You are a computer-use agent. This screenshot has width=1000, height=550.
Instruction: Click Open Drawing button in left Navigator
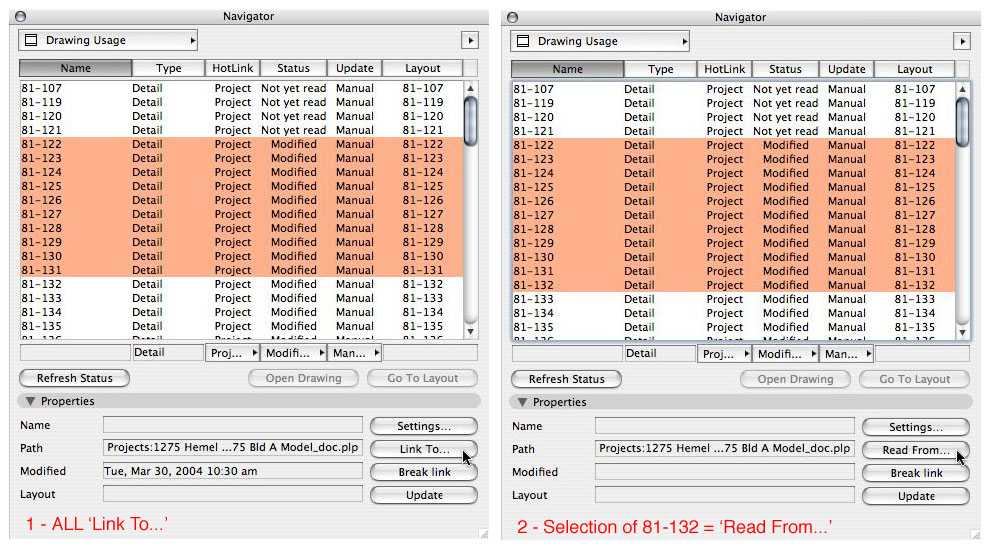(304, 378)
